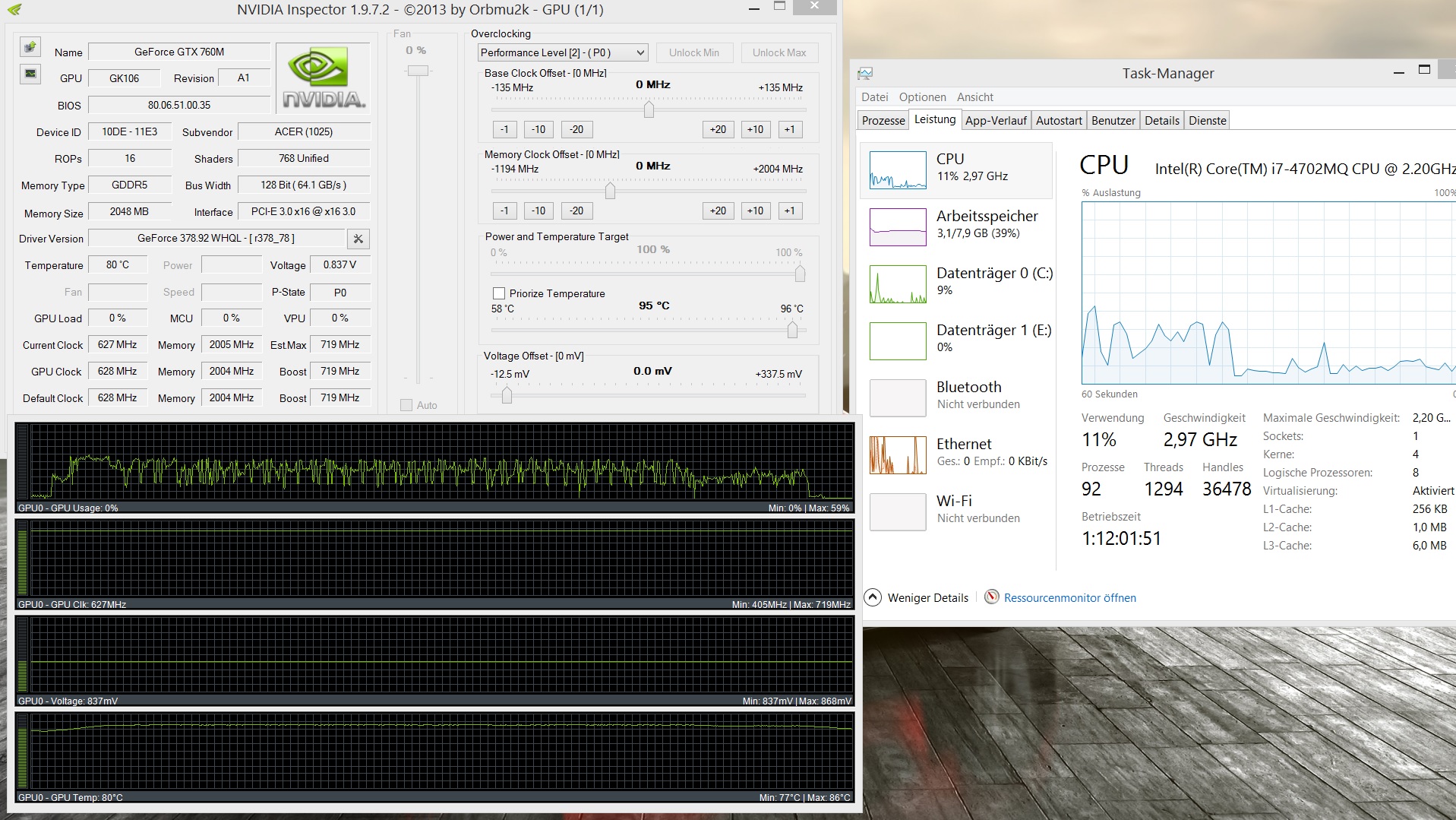The height and width of the screenshot is (820, 1456).
Task: Click the Fan speed vertical slider
Action: click(x=418, y=71)
